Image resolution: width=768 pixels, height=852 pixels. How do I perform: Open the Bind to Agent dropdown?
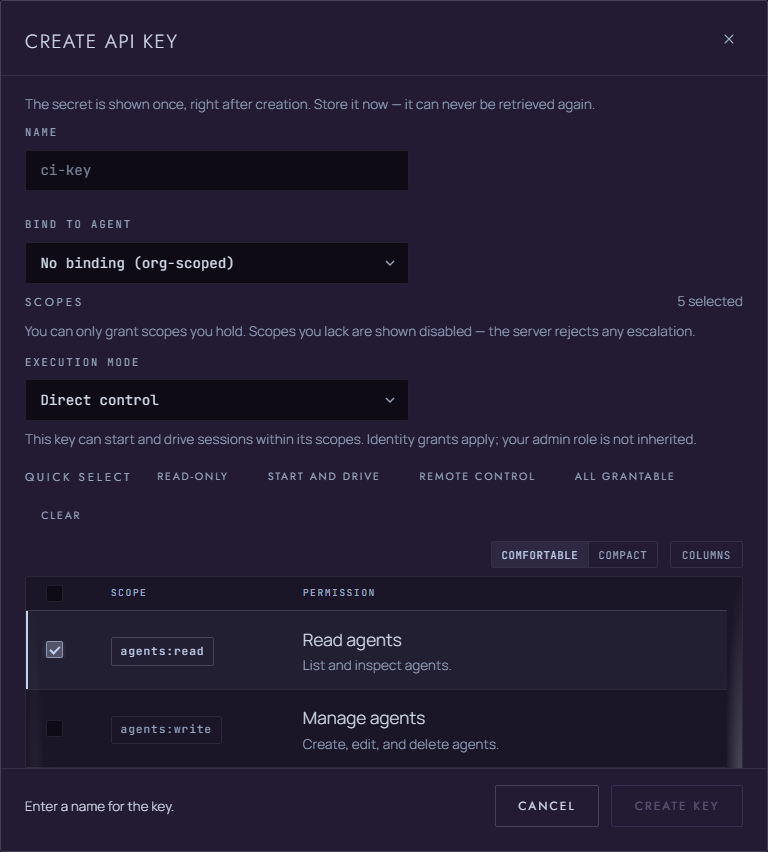click(216, 263)
